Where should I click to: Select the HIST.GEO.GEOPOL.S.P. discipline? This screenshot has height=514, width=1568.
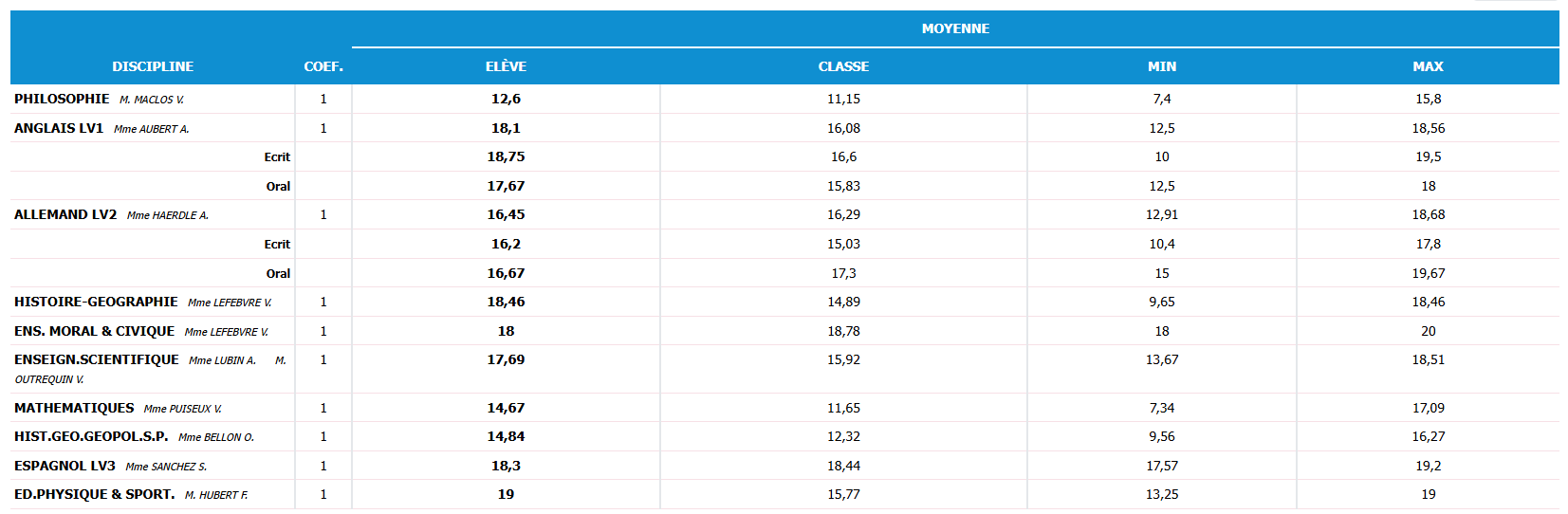(91, 436)
